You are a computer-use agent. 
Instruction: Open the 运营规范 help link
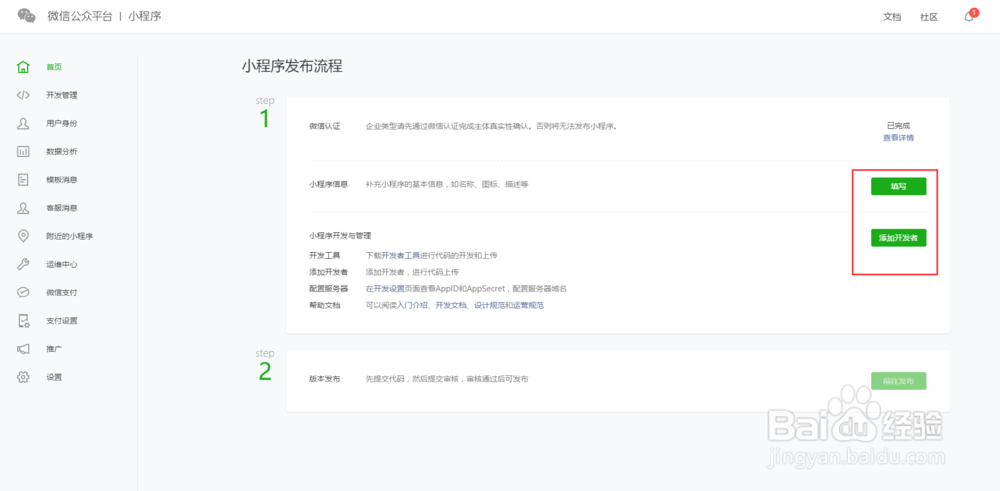(x=529, y=305)
